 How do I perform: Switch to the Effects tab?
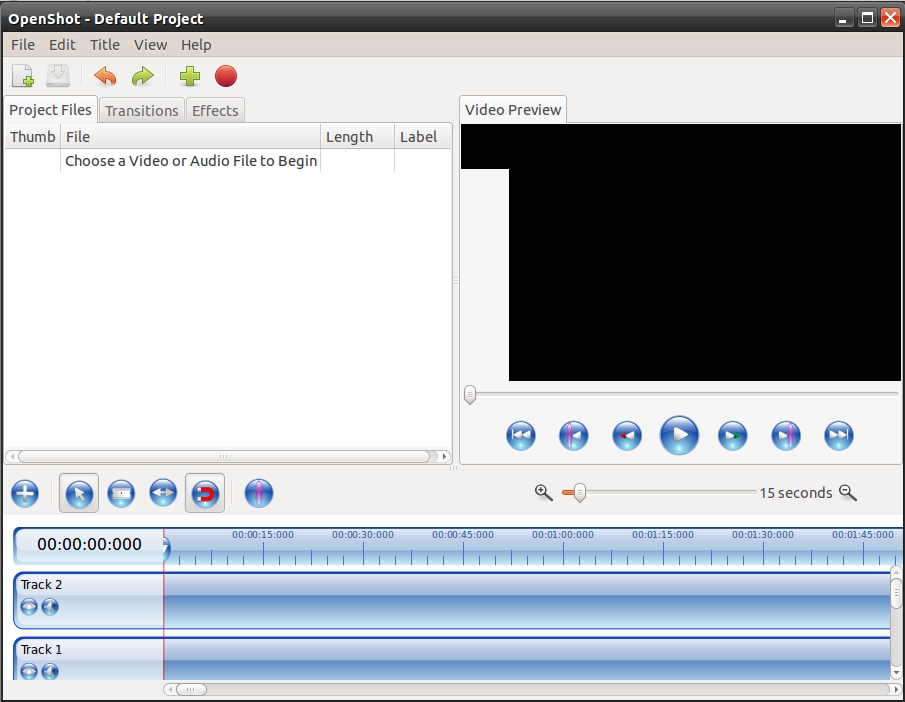tap(215, 110)
